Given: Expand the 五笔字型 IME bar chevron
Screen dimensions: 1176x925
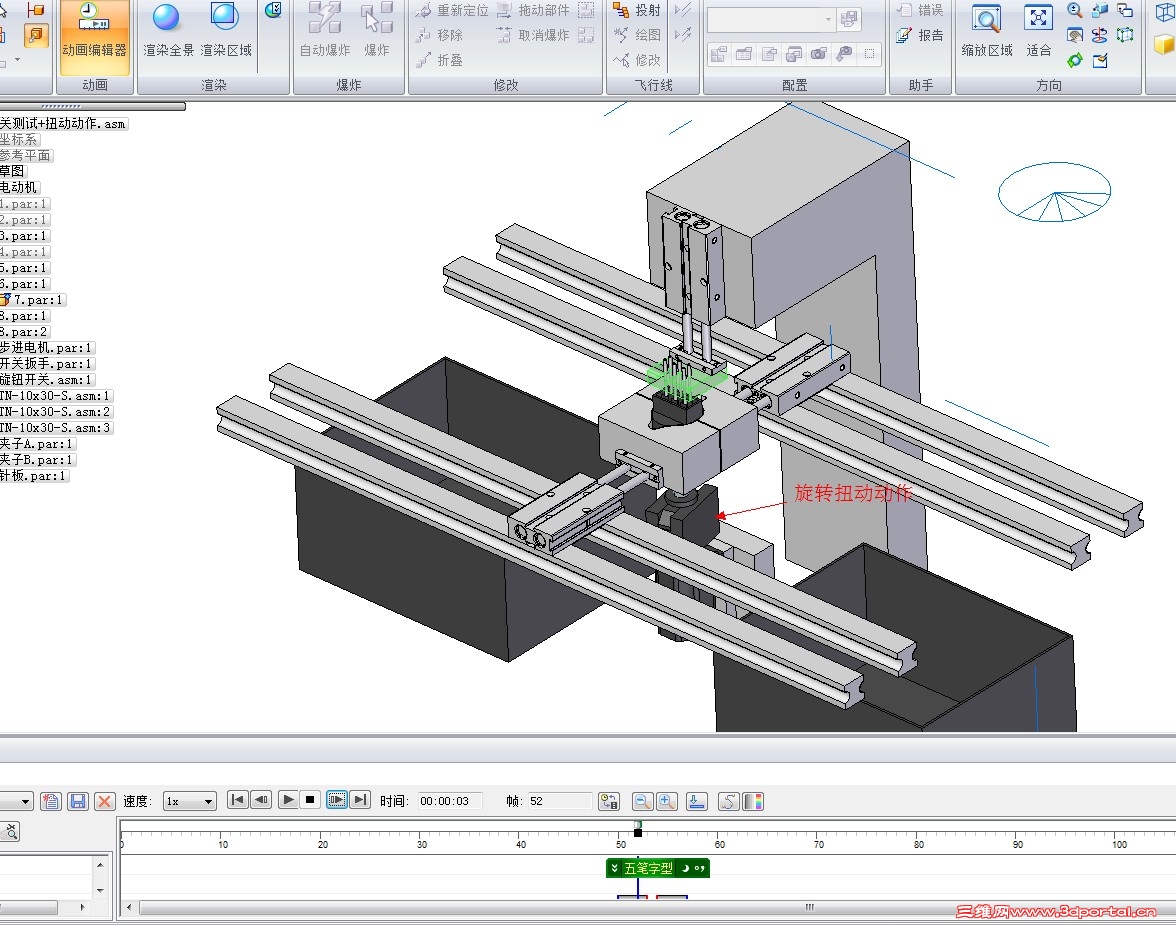Looking at the screenshot, I should coord(614,868).
